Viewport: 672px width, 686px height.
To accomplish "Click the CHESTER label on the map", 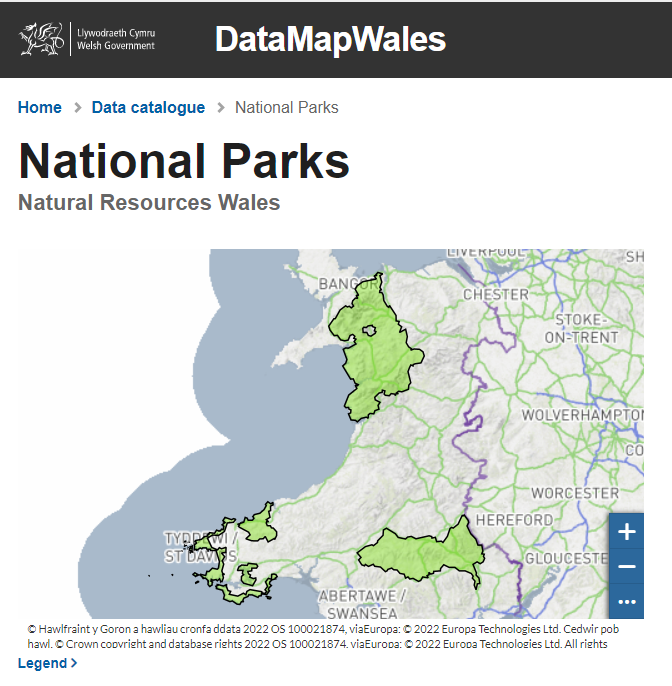I will click(x=496, y=294).
